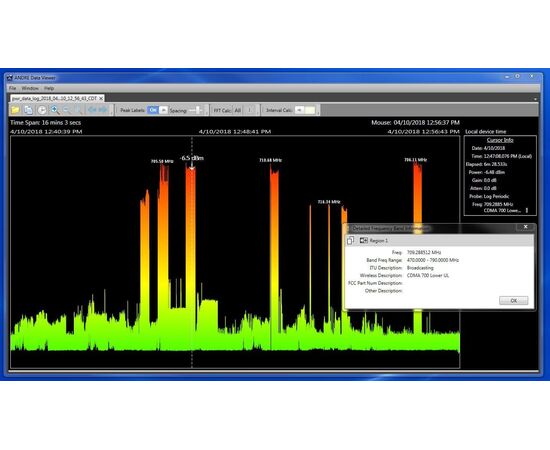The width and height of the screenshot is (550, 450).
Task: Click the FFT Calc option next to All
Action: click(250, 110)
